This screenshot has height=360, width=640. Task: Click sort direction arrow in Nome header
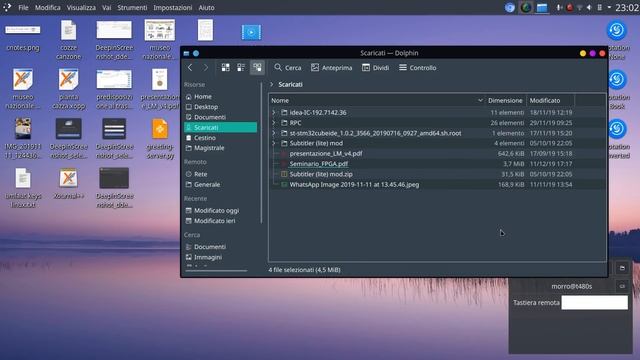[480, 100]
